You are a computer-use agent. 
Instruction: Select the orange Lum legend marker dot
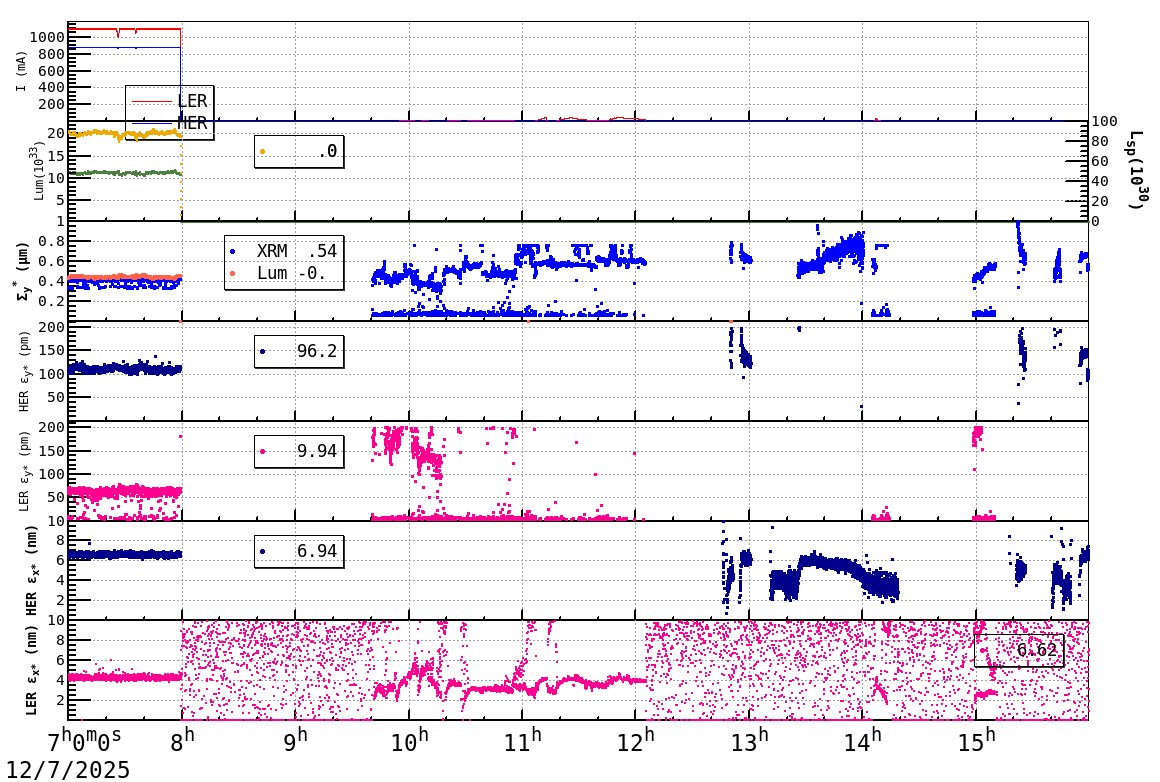(x=233, y=274)
